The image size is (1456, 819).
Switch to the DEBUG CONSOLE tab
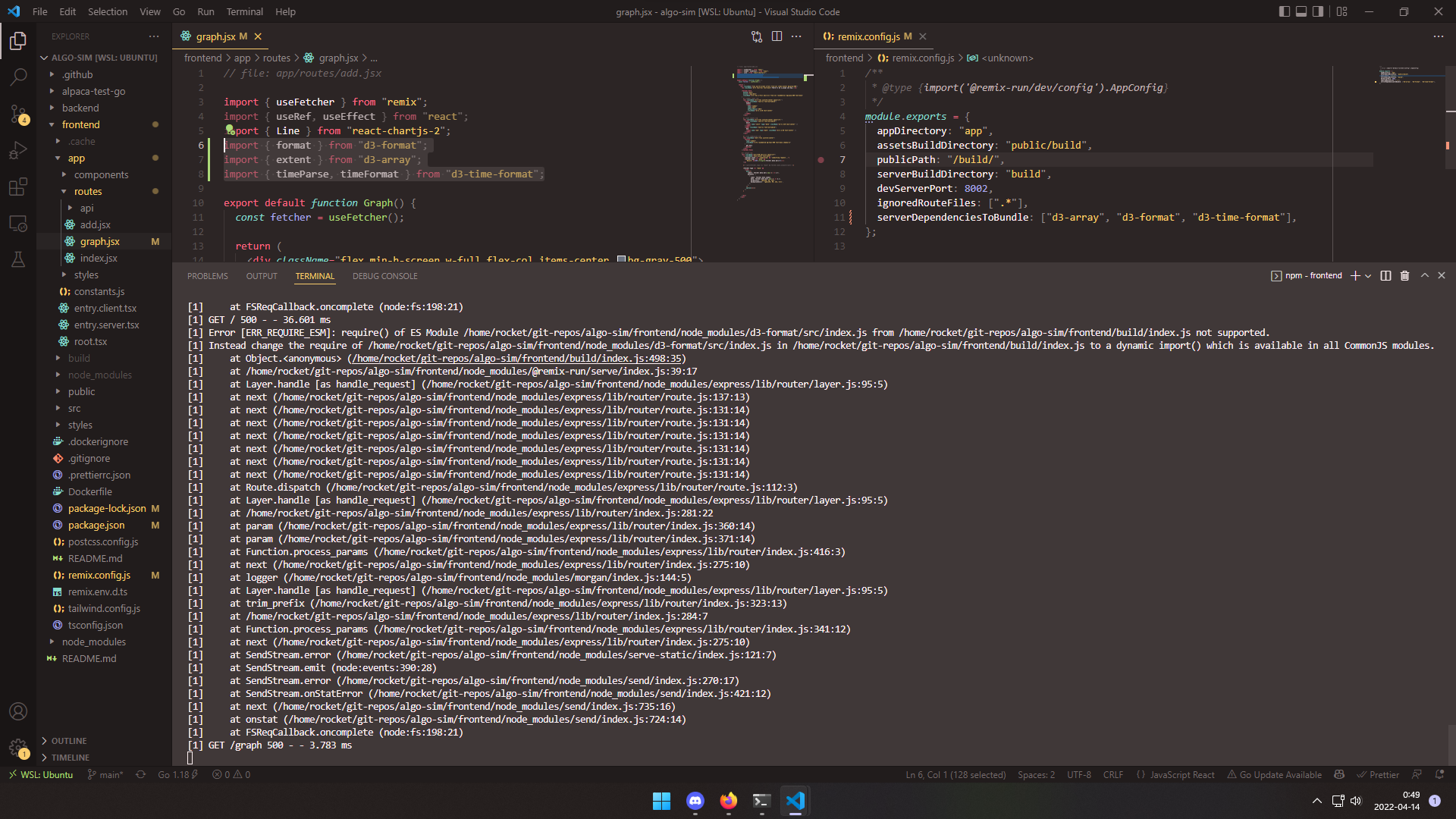point(385,276)
